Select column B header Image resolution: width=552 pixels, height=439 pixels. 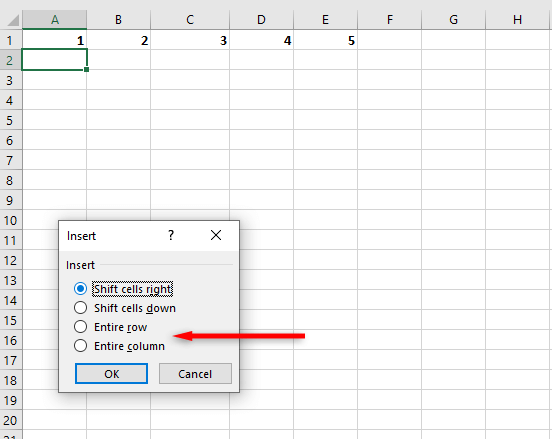119,20
